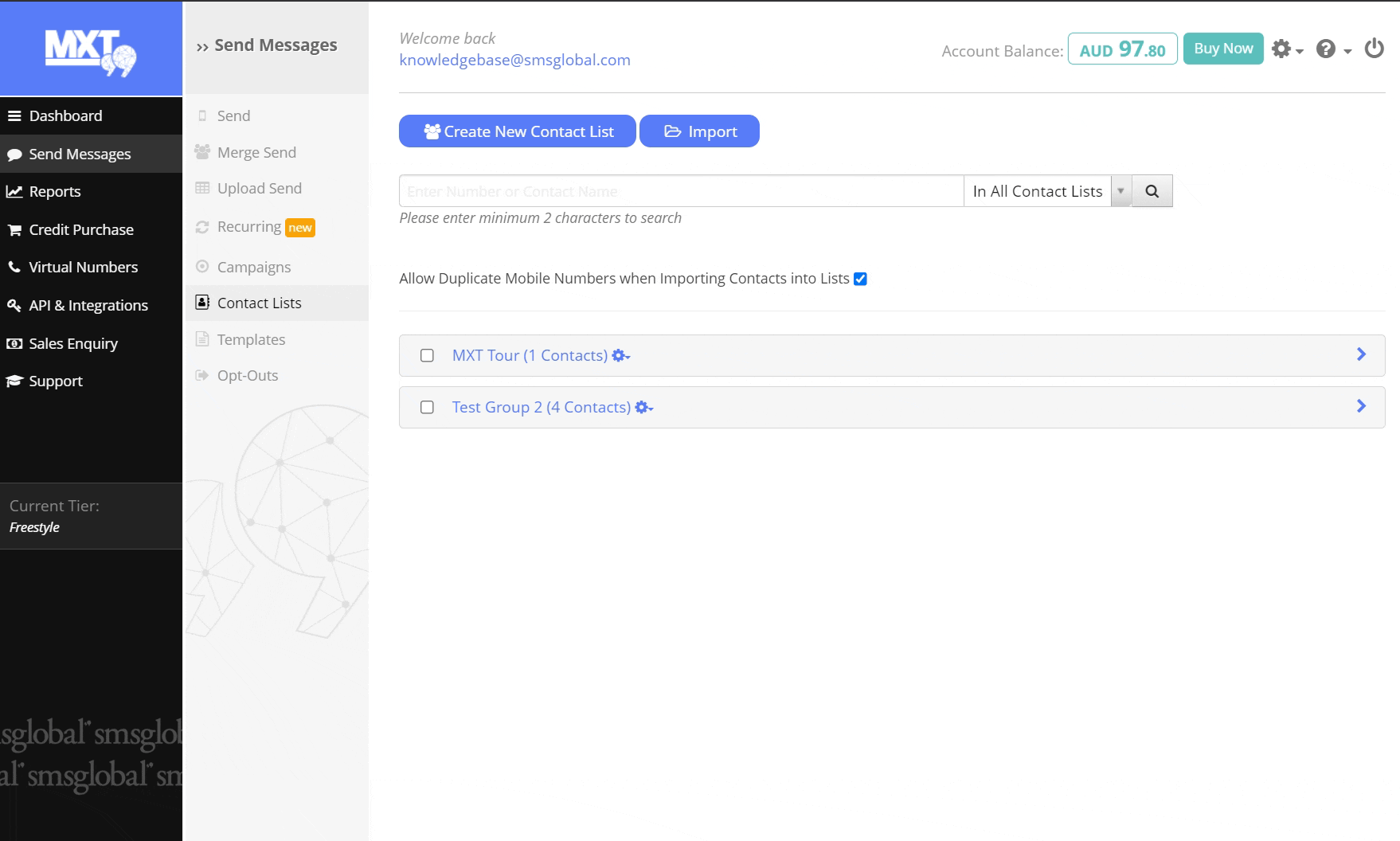Viewport: 1400px width, 841px height.
Task: Click gear icon next to MXT Tour
Action: 620,356
